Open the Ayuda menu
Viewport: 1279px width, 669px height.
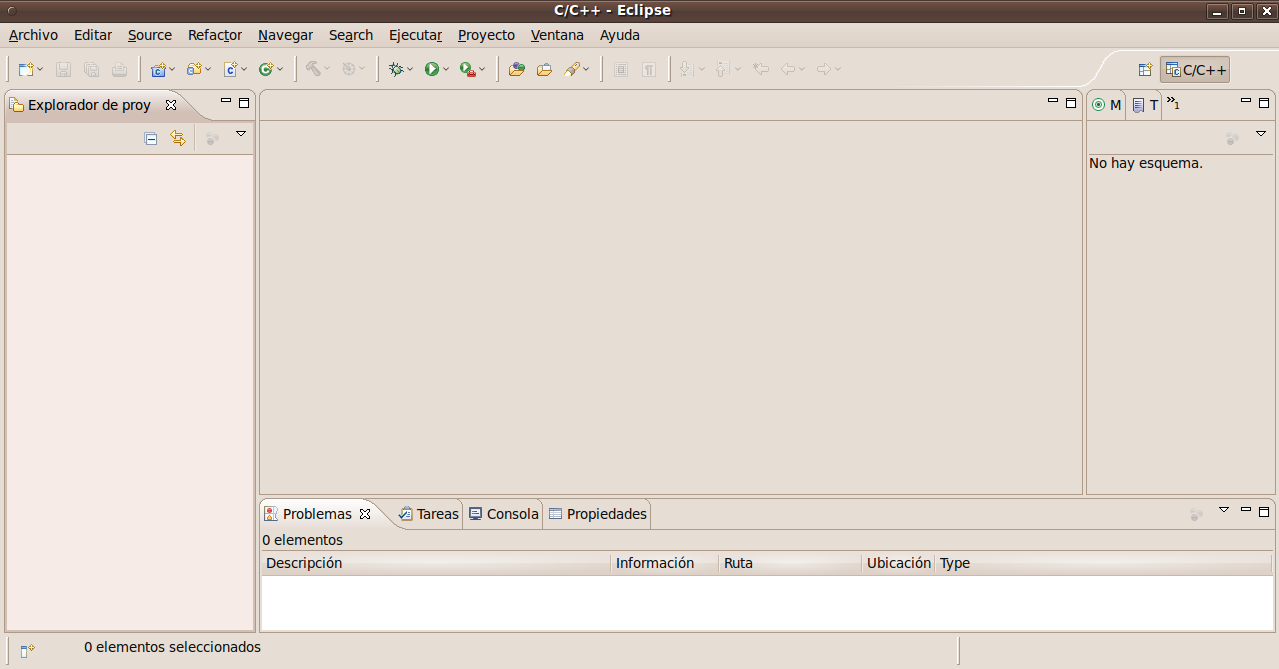pyautogui.click(x=620, y=35)
